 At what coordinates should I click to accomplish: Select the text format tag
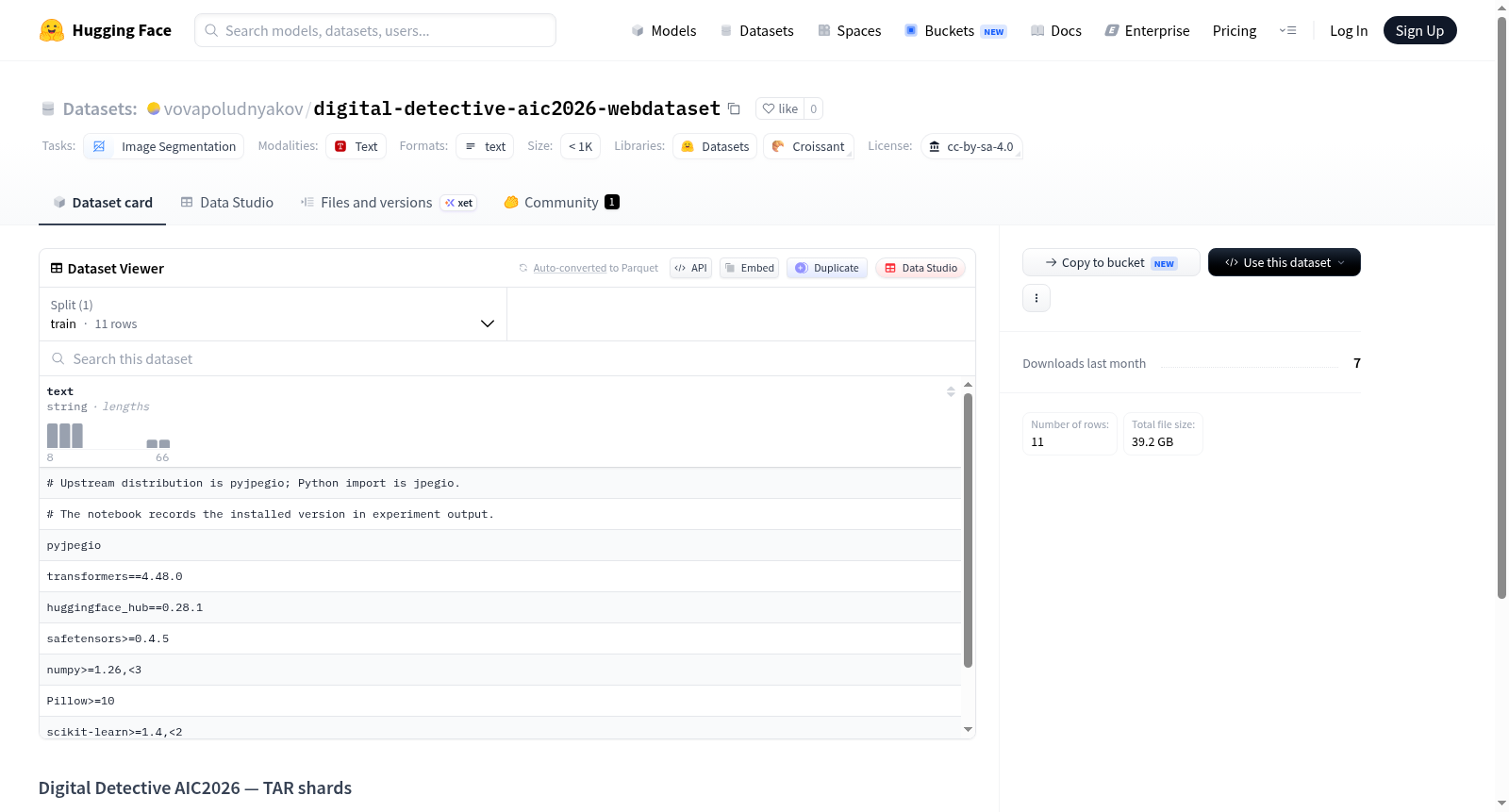tap(485, 146)
